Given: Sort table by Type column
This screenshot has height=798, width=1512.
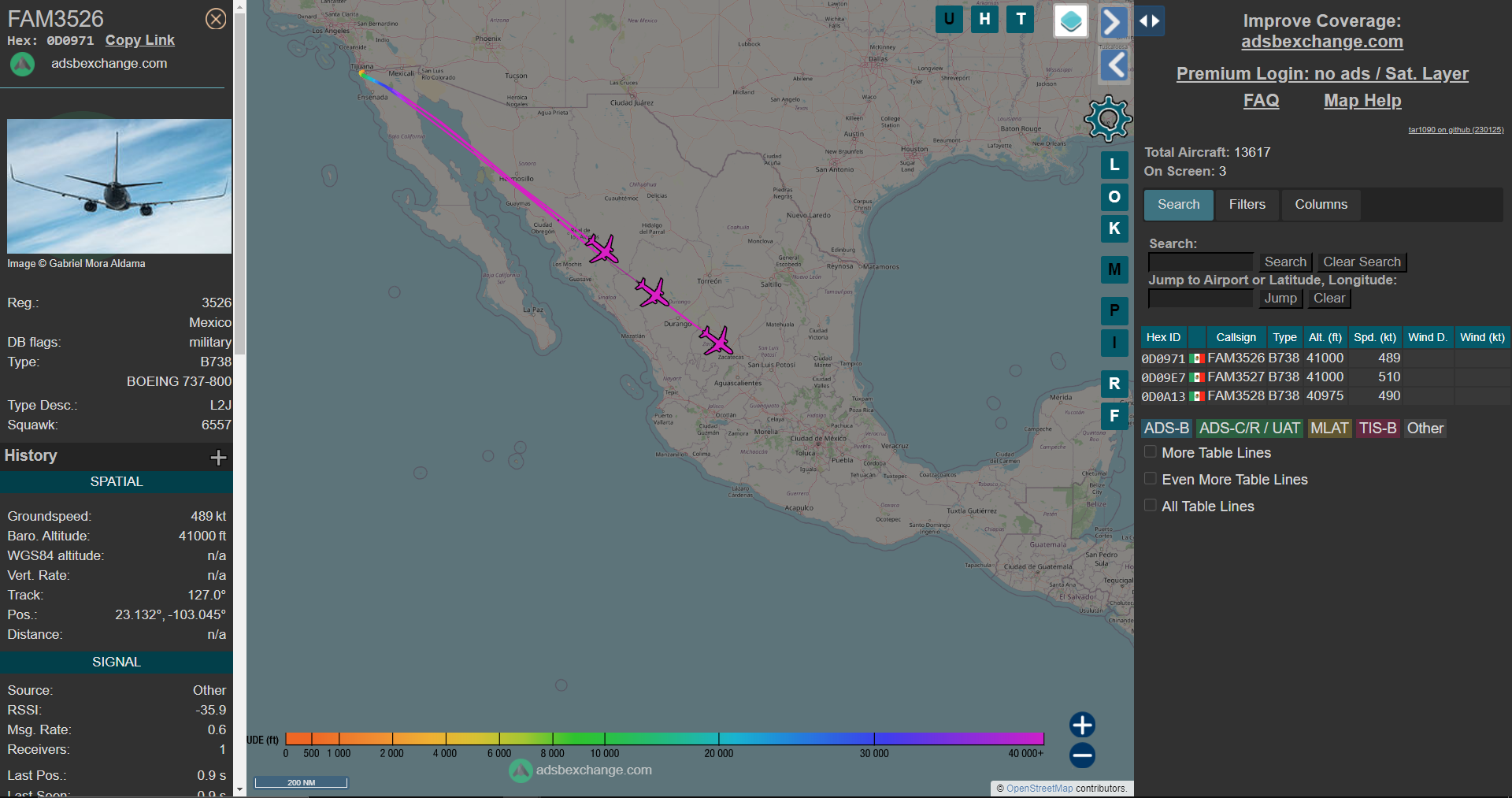Looking at the screenshot, I should click(1284, 337).
